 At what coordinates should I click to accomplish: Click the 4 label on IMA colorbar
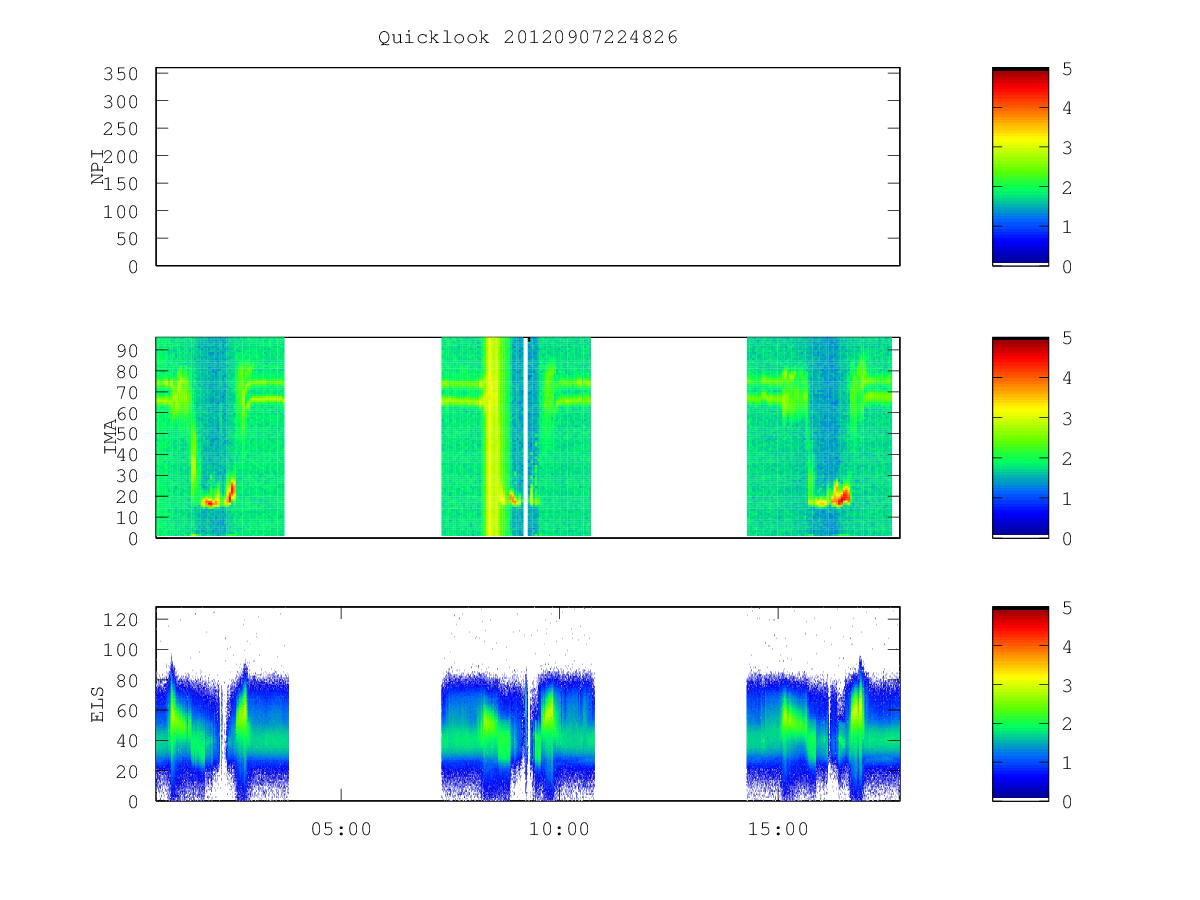1067,378
